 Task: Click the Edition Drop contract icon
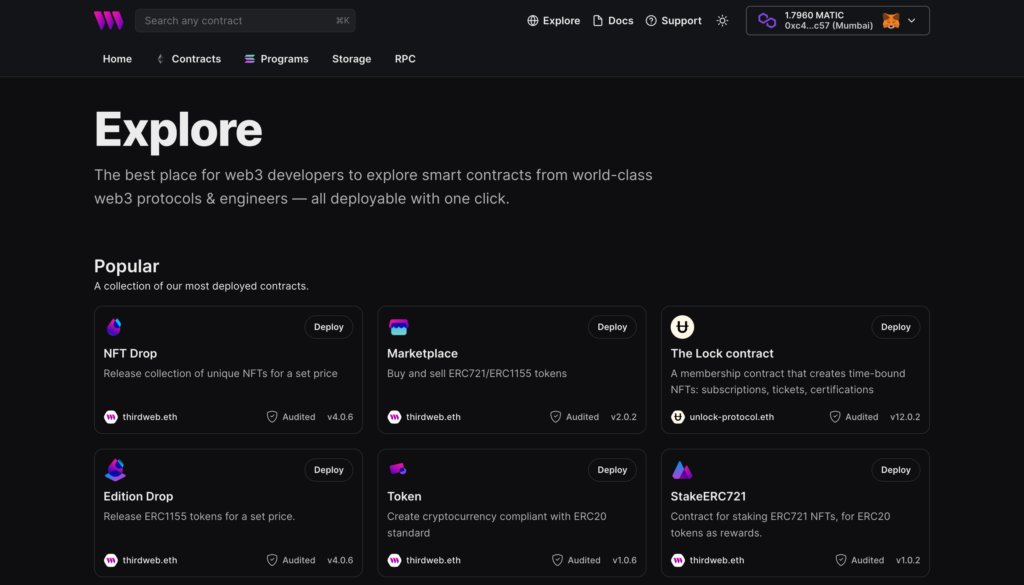point(115,469)
